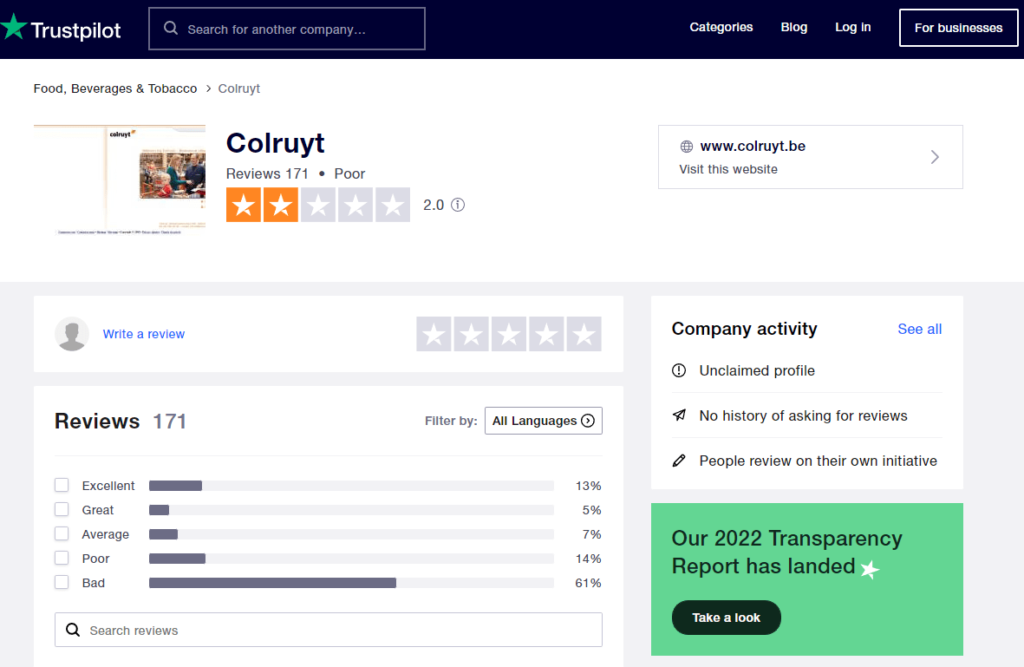Image resolution: width=1024 pixels, height=667 pixels.
Task: Click the Write a review link
Action: click(144, 334)
